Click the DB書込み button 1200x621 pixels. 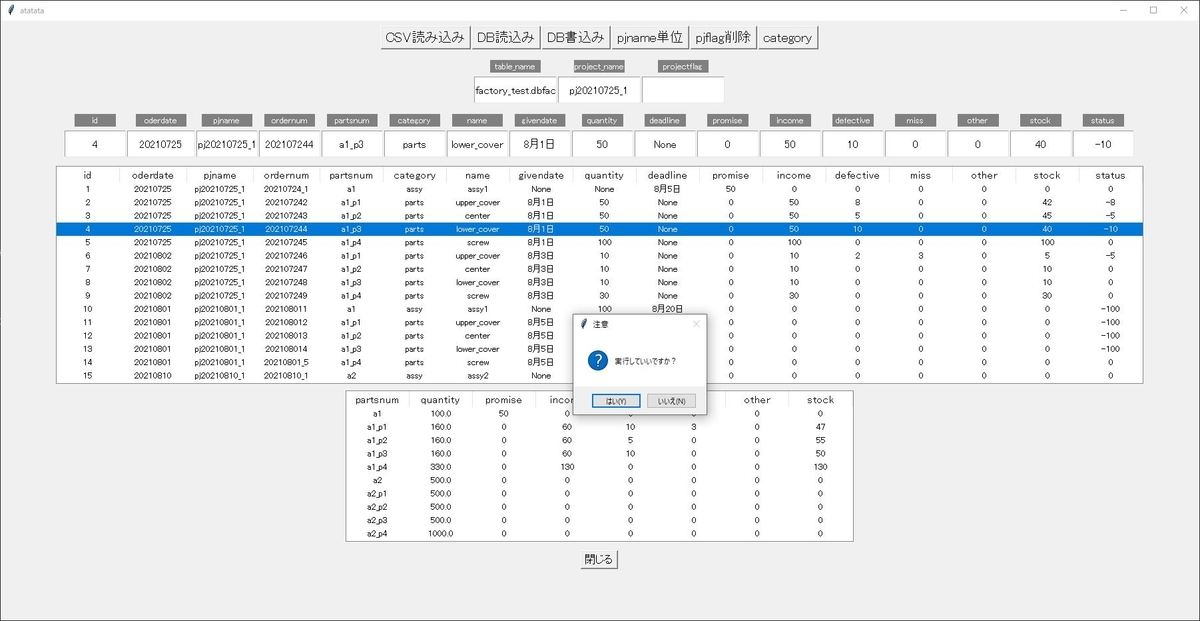575,38
